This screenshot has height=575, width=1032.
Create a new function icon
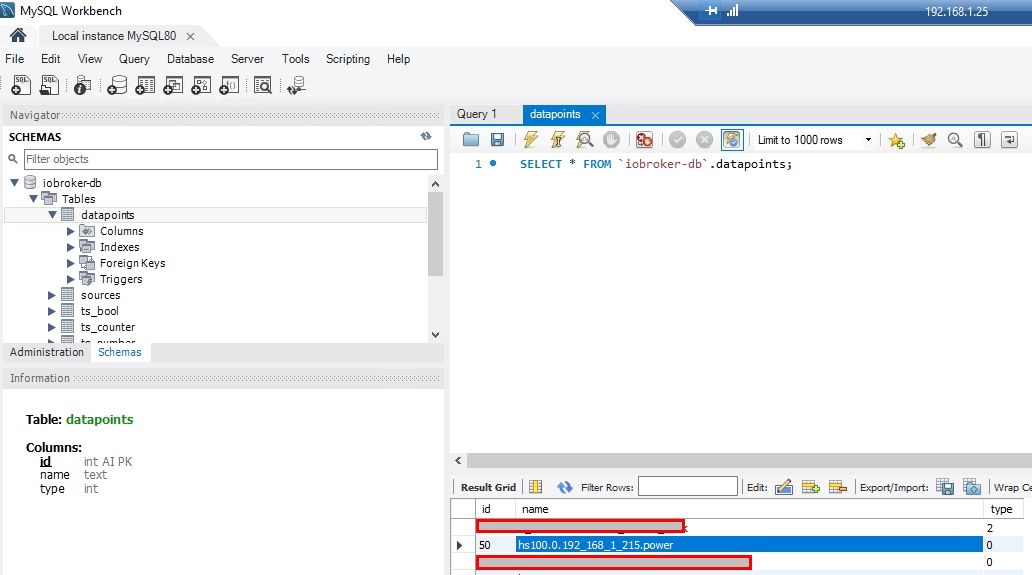229,85
